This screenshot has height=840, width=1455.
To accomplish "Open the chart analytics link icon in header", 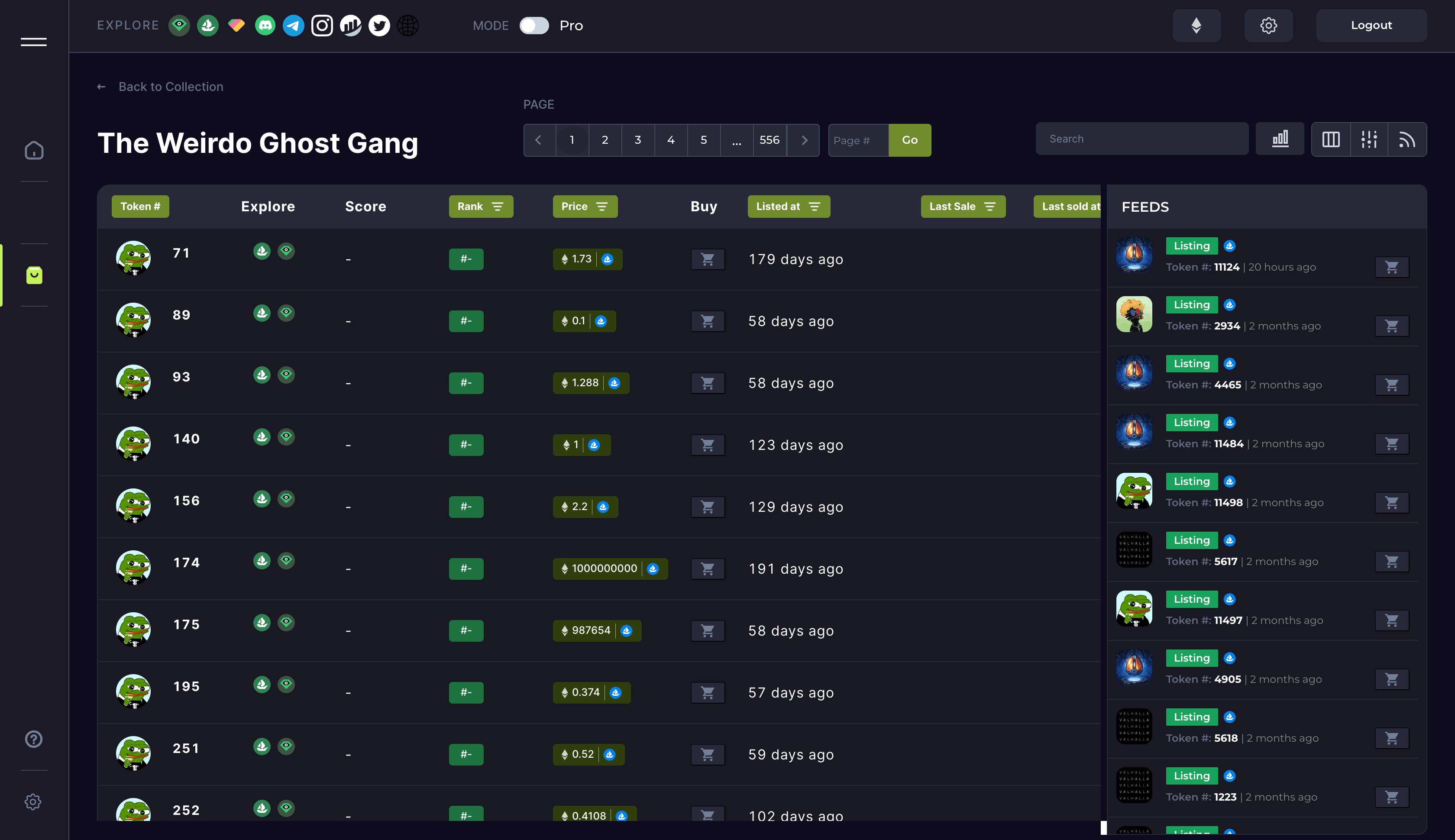I will (x=350, y=26).
